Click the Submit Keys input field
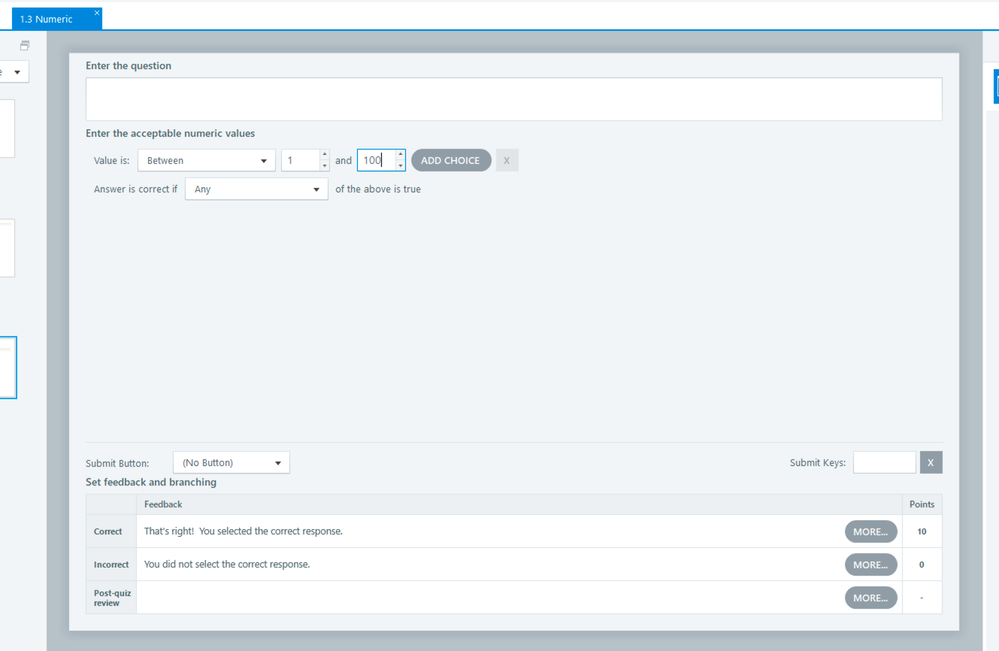The height and width of the screenshot is (651, 999). (884, 462)
